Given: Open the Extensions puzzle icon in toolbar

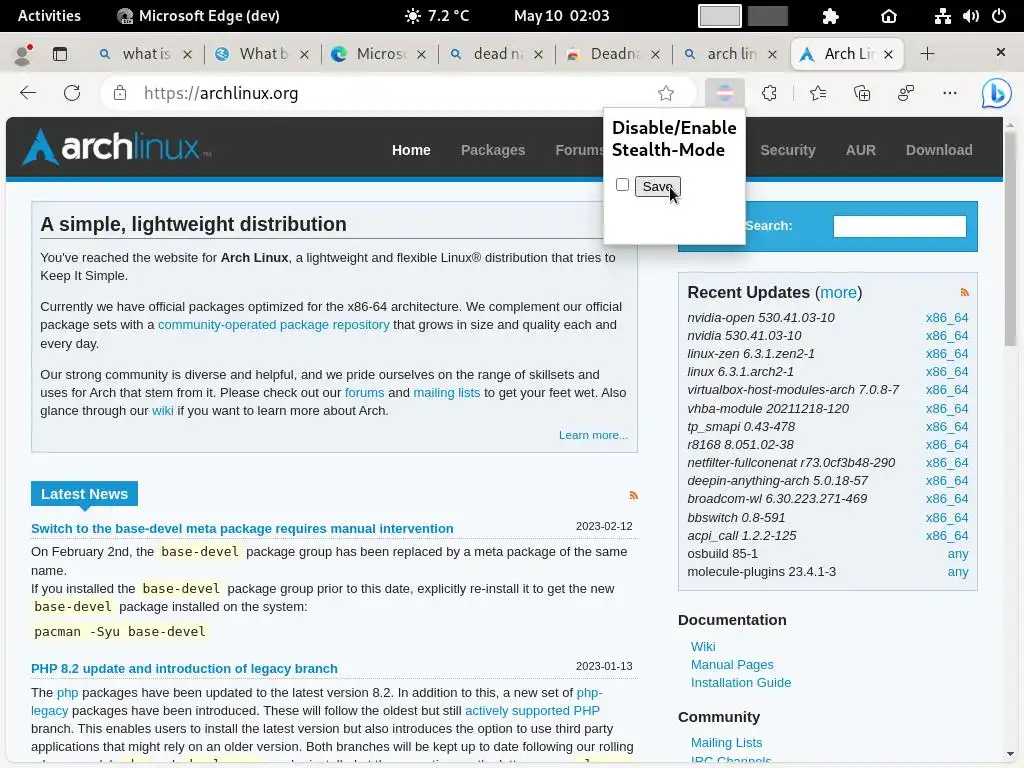Looking at the screenshot, I should tap(769, 93).
